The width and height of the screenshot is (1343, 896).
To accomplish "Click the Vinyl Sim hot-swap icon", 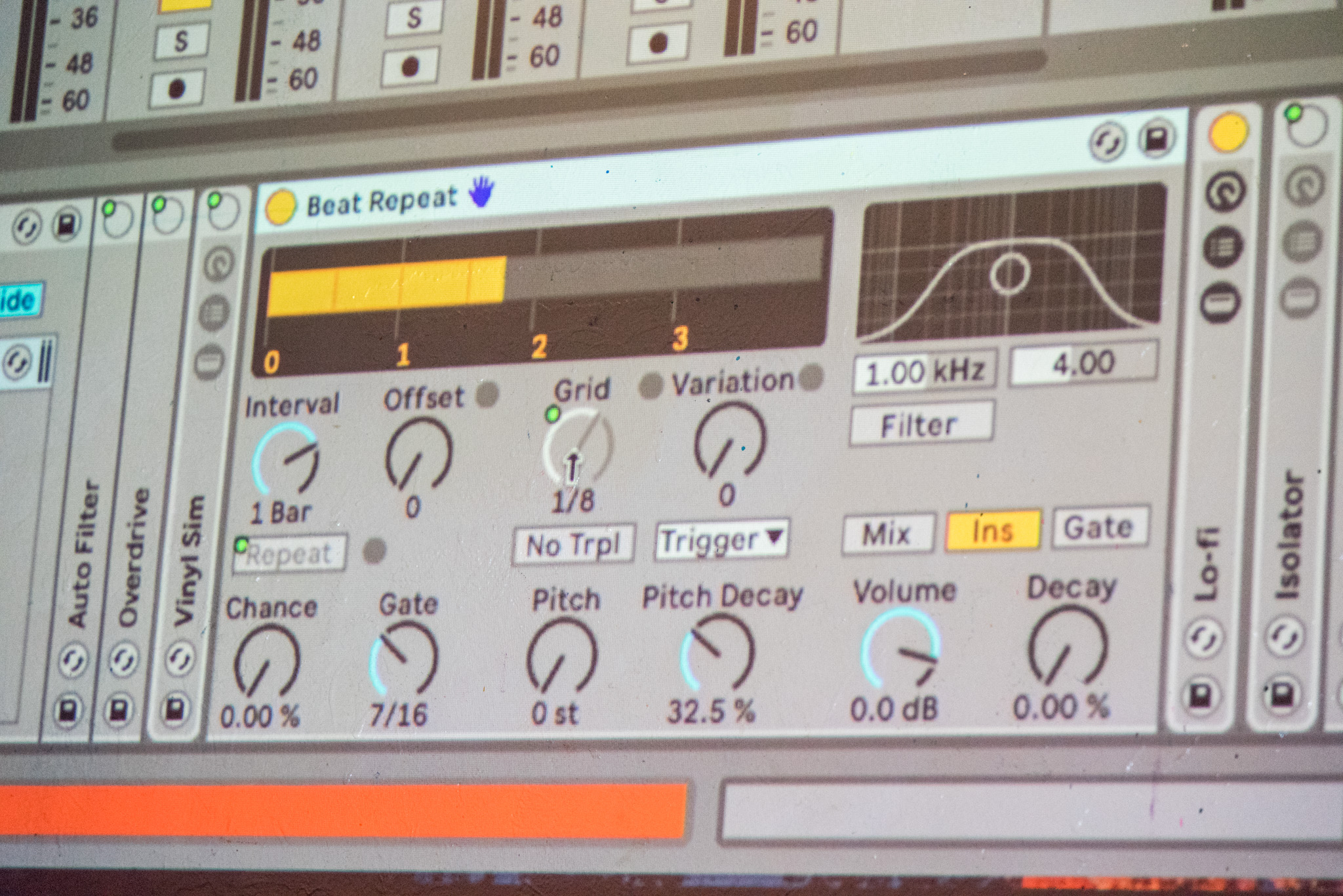I will tap(179, 659).
